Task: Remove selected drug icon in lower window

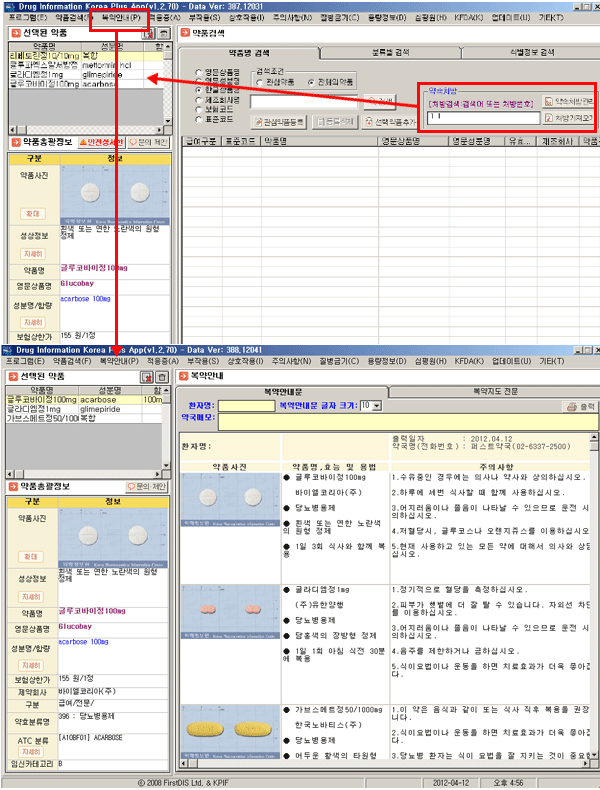Action: [147, 377]
